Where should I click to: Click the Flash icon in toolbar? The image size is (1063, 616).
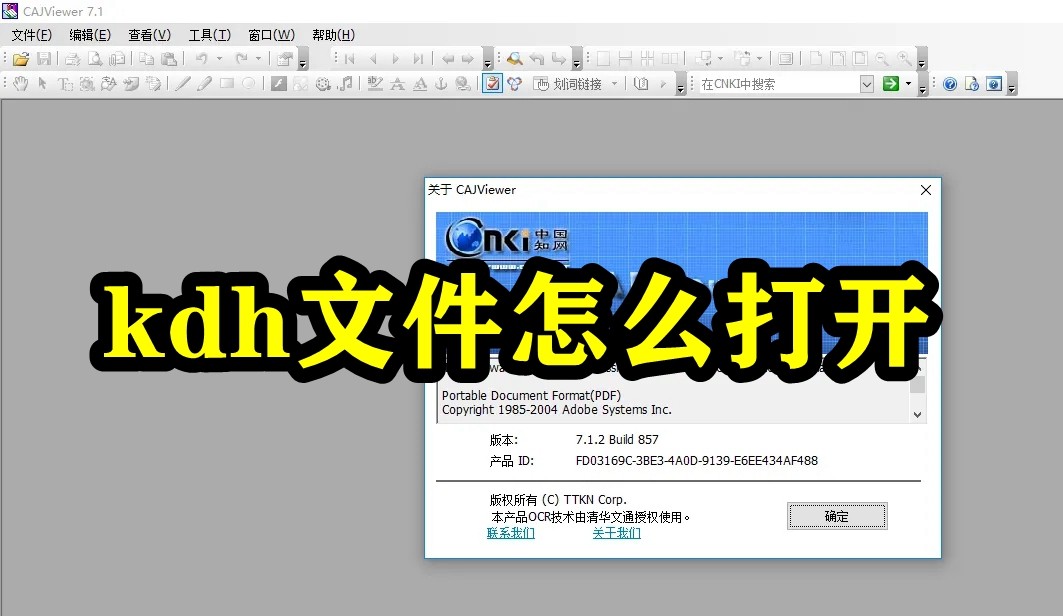(279, 83)
